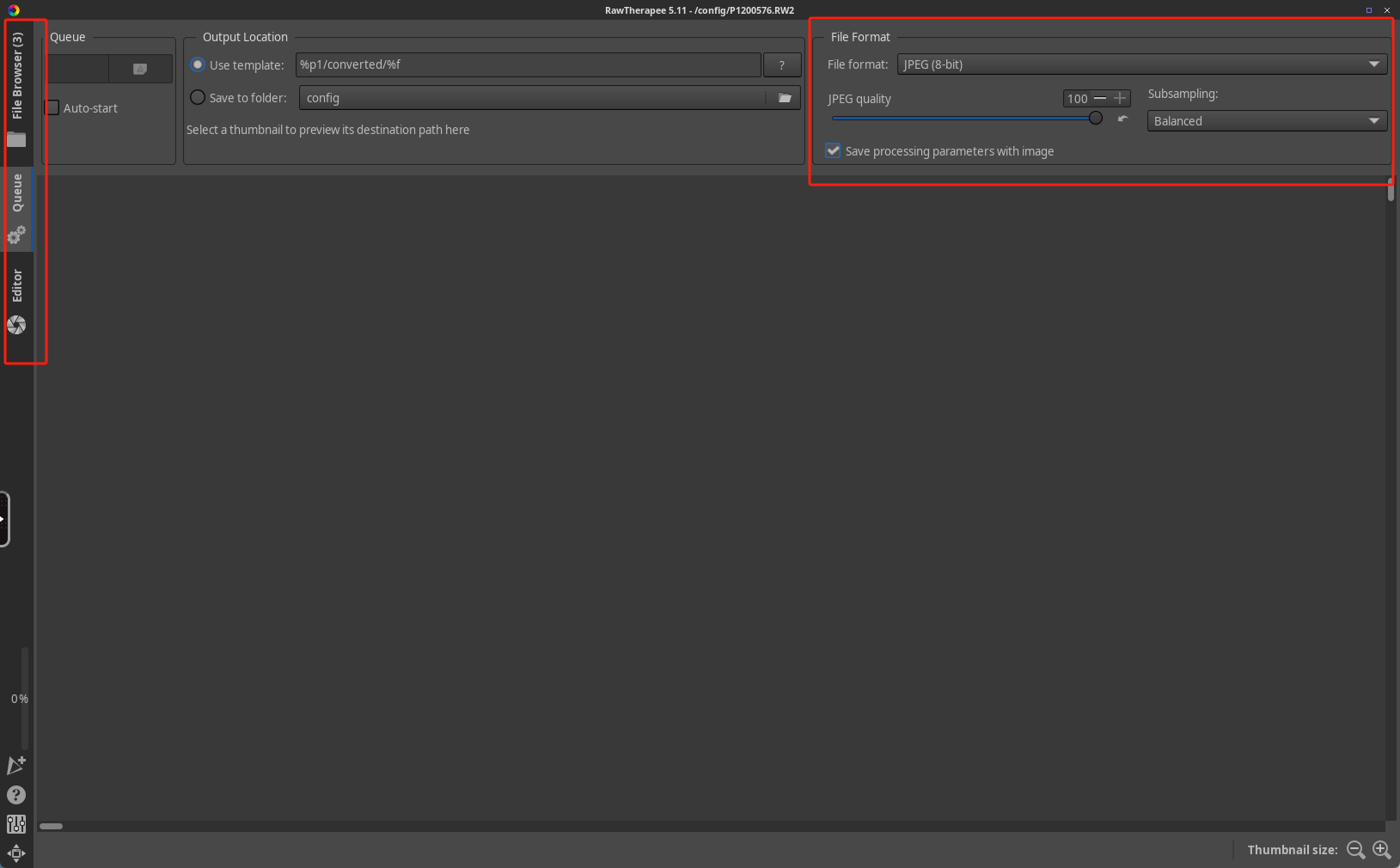Screen dimensions: 1400x868
Task: Click the external editor icon with plus
Action: pyautogui.click(x=16, y=765)
